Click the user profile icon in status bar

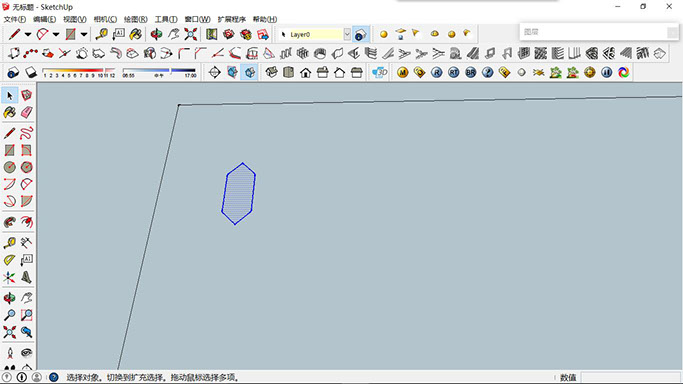coord(37,377)
